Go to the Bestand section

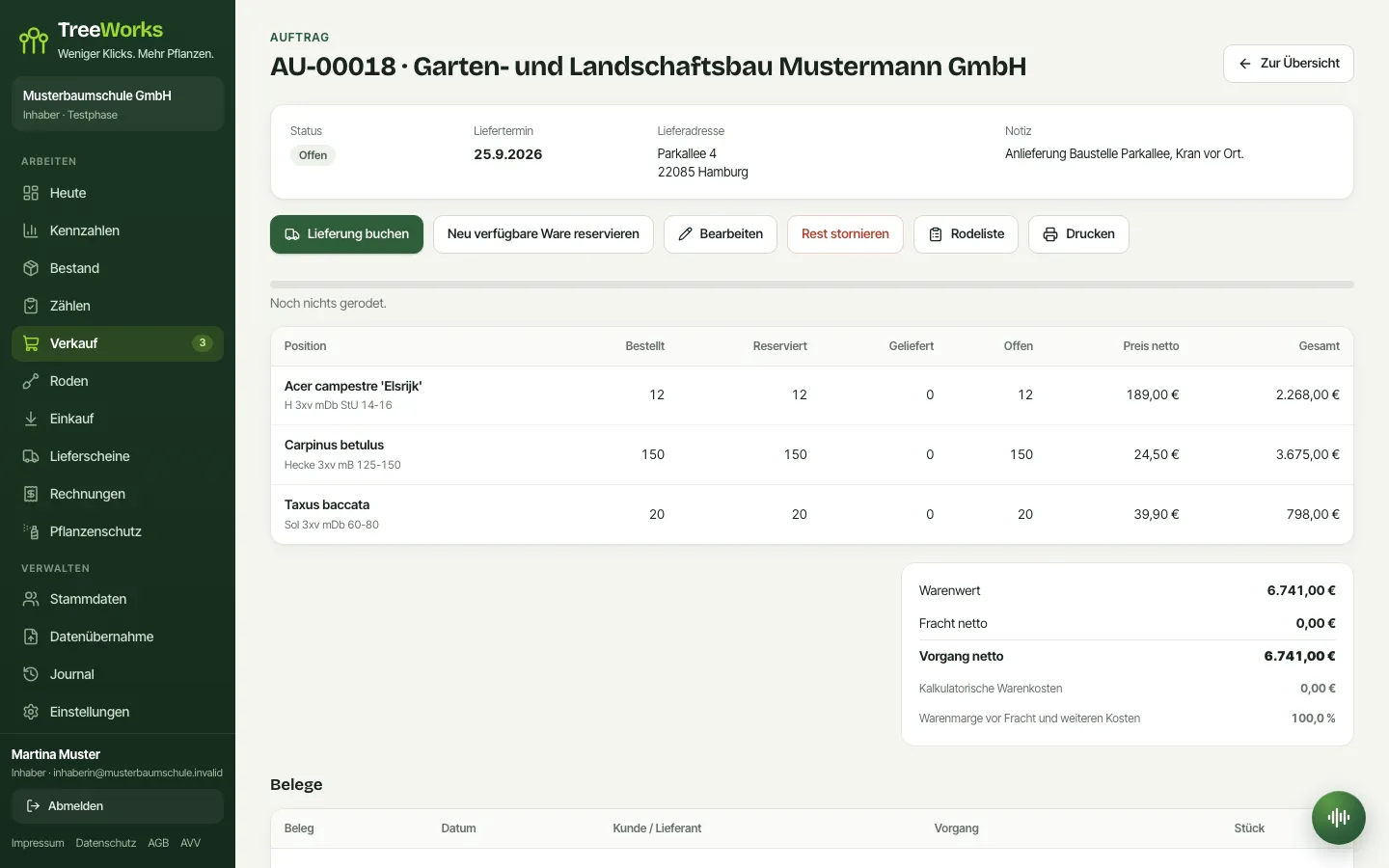pyautogui.click(x=118, y=268)
